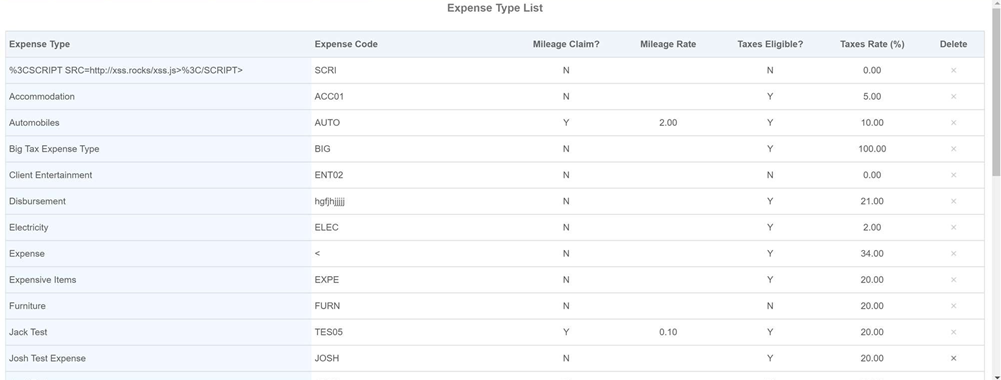This screenshot has height=380, width=1001.
Task: Delete the SCRIPT SRC expense row
Action: point(953,70)
